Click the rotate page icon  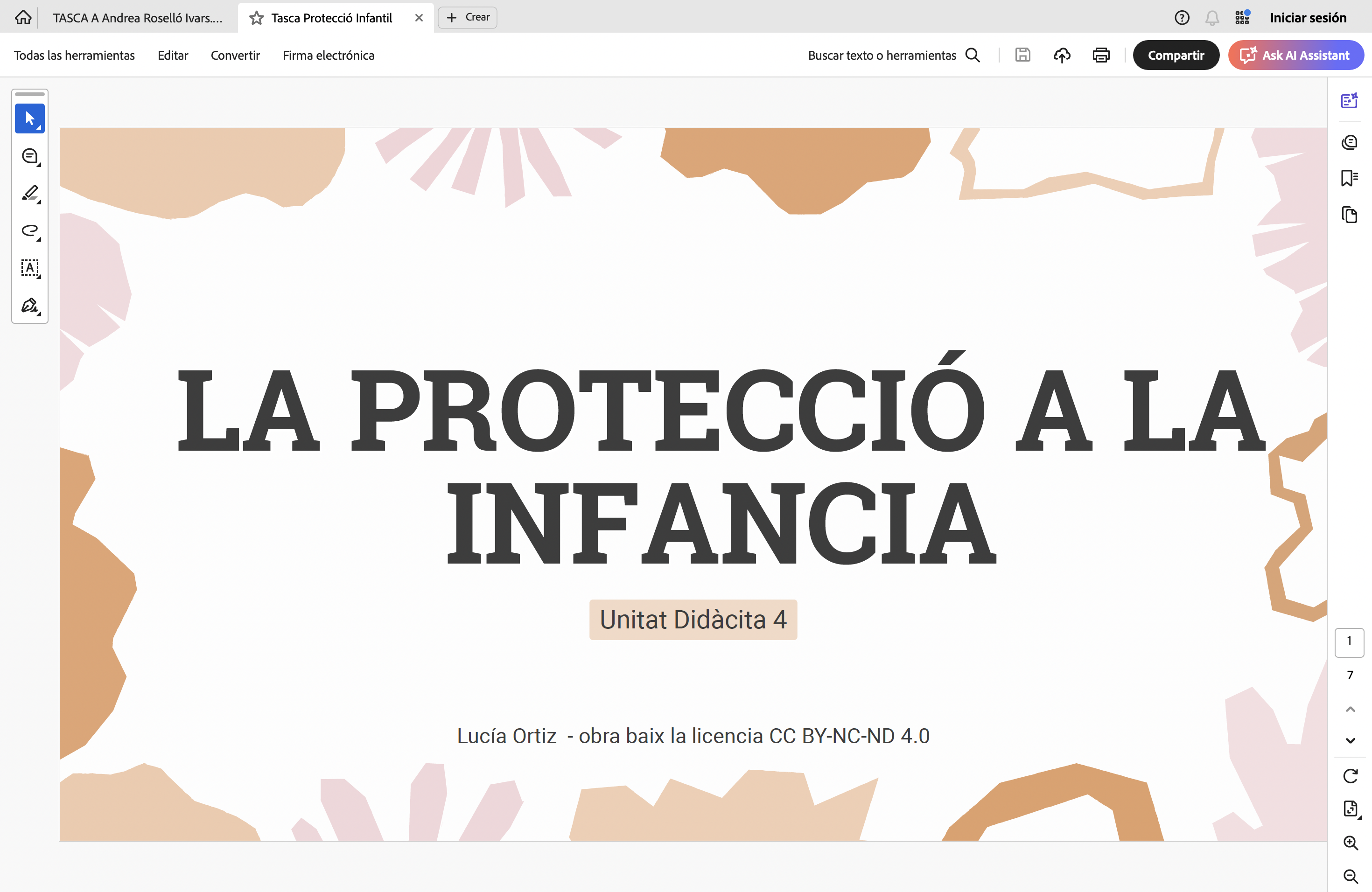[1350, 776]
